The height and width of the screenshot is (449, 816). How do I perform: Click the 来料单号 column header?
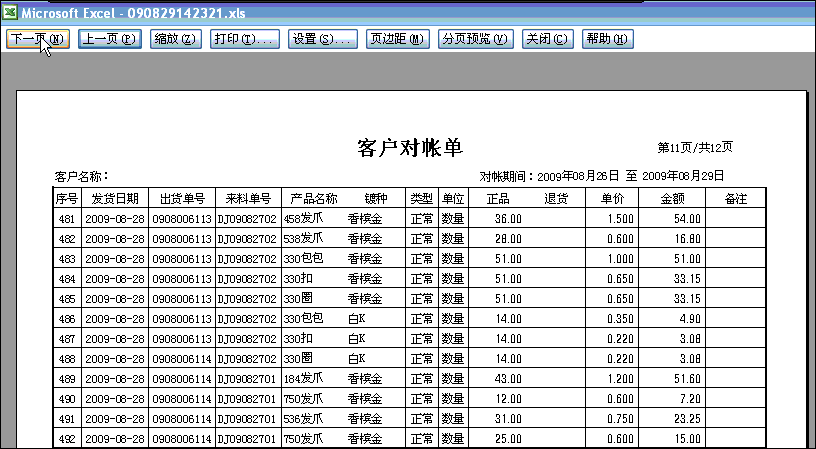[248, 198]
